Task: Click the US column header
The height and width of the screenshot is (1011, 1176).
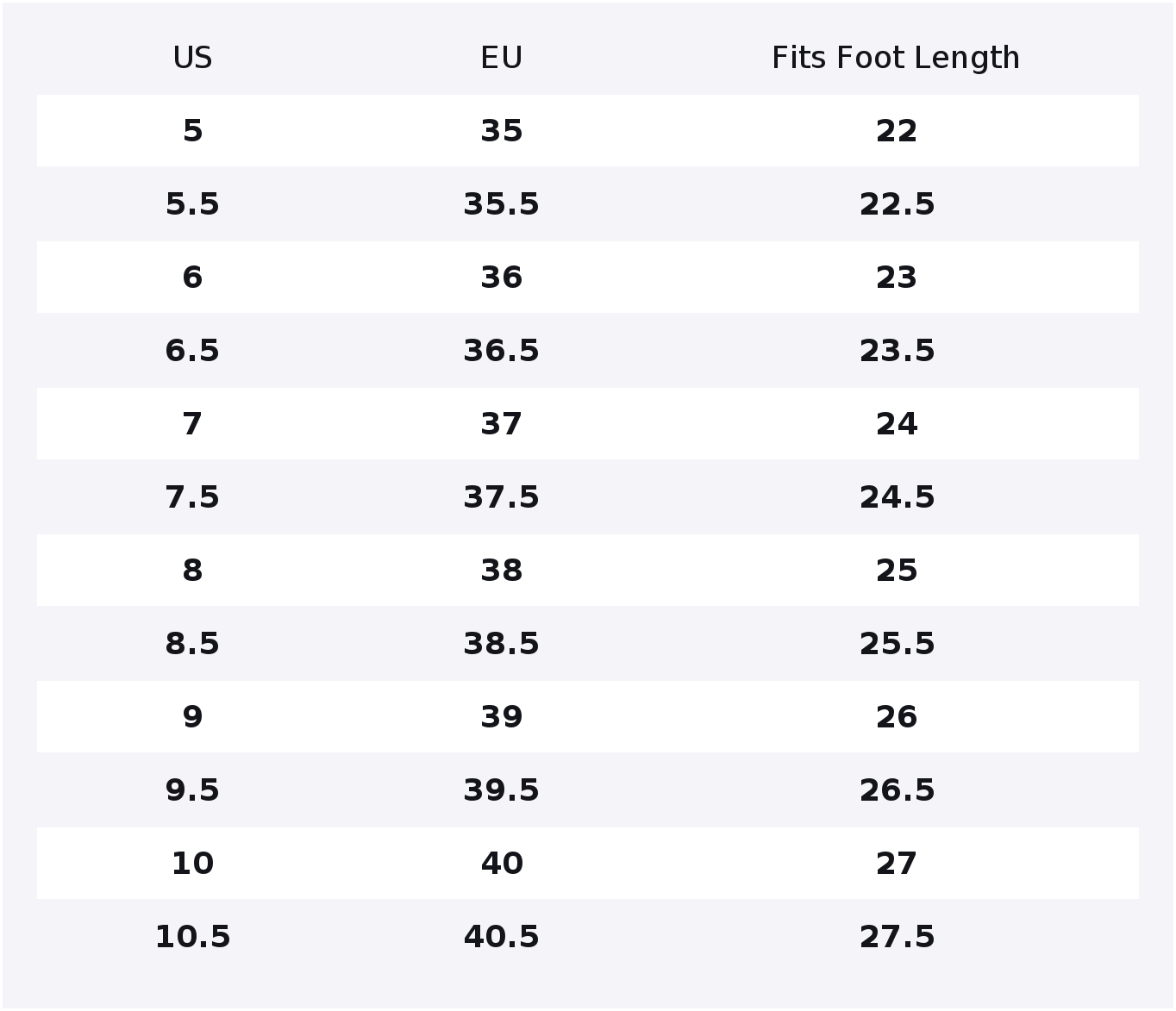Action: pyautogui.click(x=192, y=58)
